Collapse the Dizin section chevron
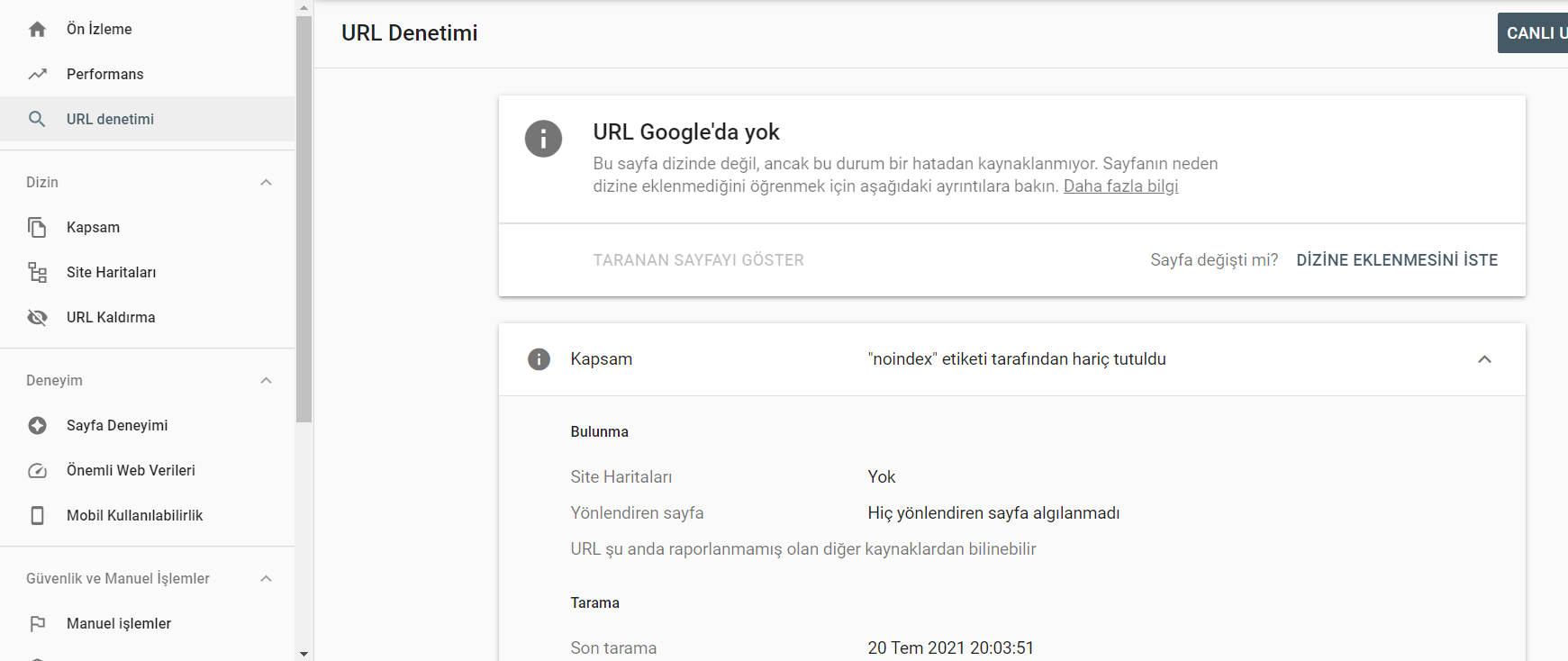 pyautogui.click(x=266, y=182)
